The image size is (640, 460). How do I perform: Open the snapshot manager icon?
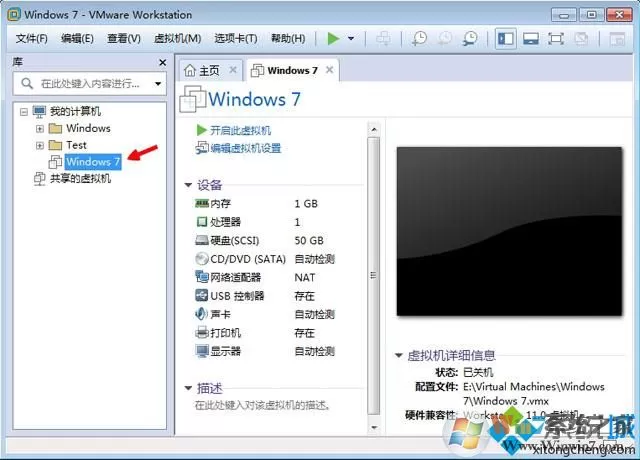tap(470, 39)
